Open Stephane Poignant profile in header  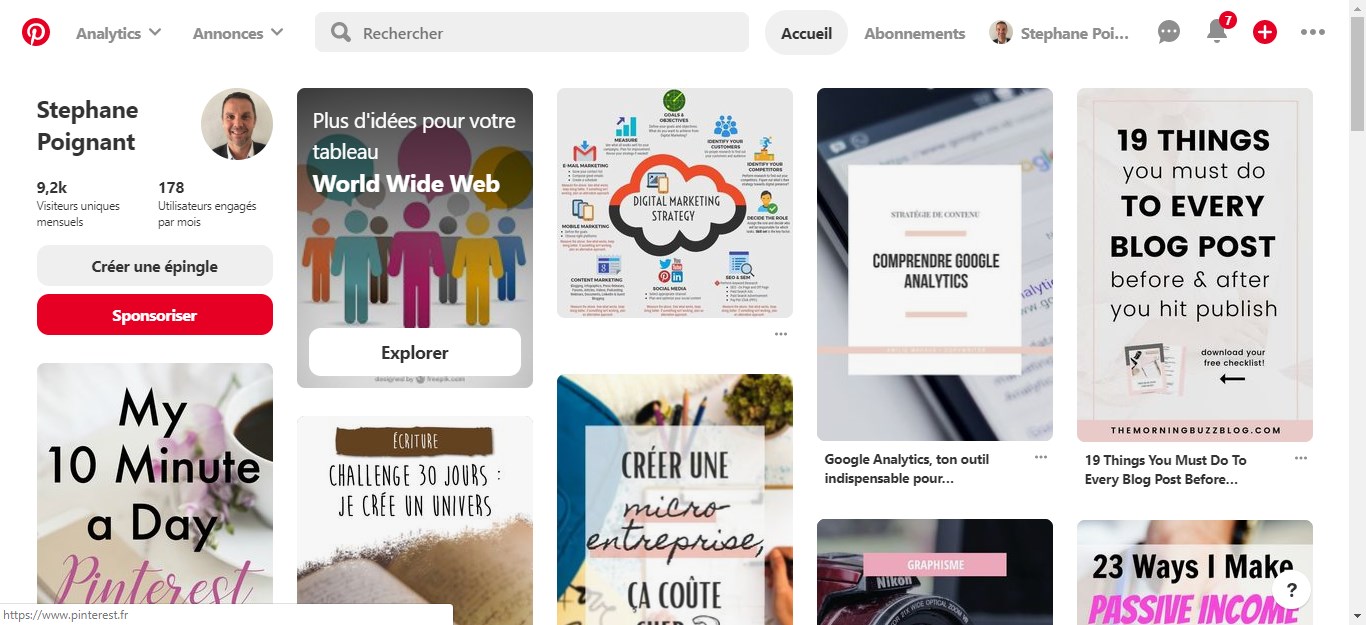pos(1060,33)
